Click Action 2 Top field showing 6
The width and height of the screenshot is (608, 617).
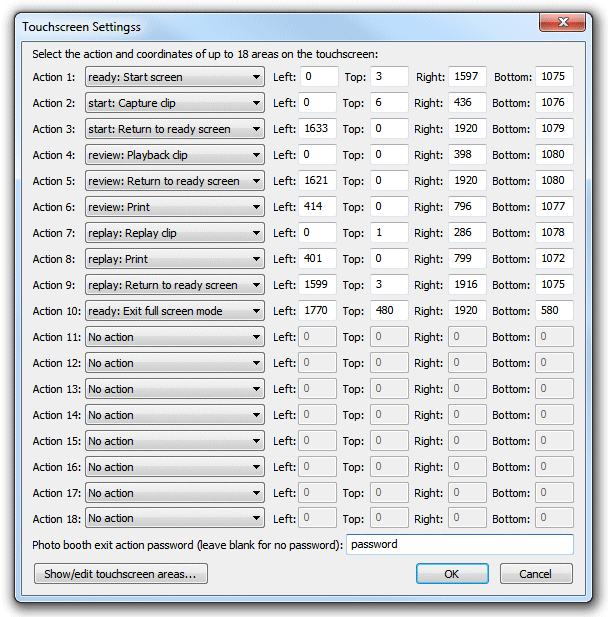(x=389, y=102)
